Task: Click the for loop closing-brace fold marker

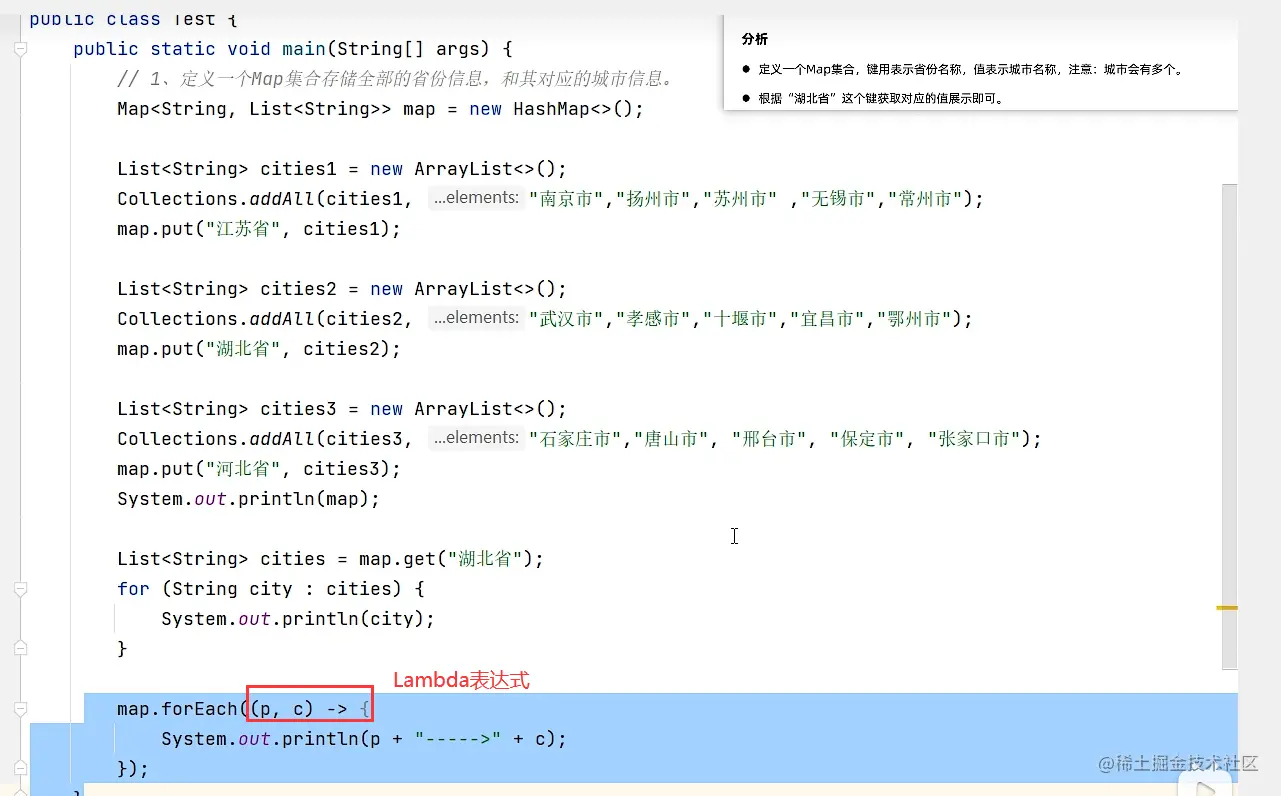Action: click(21, 648)
